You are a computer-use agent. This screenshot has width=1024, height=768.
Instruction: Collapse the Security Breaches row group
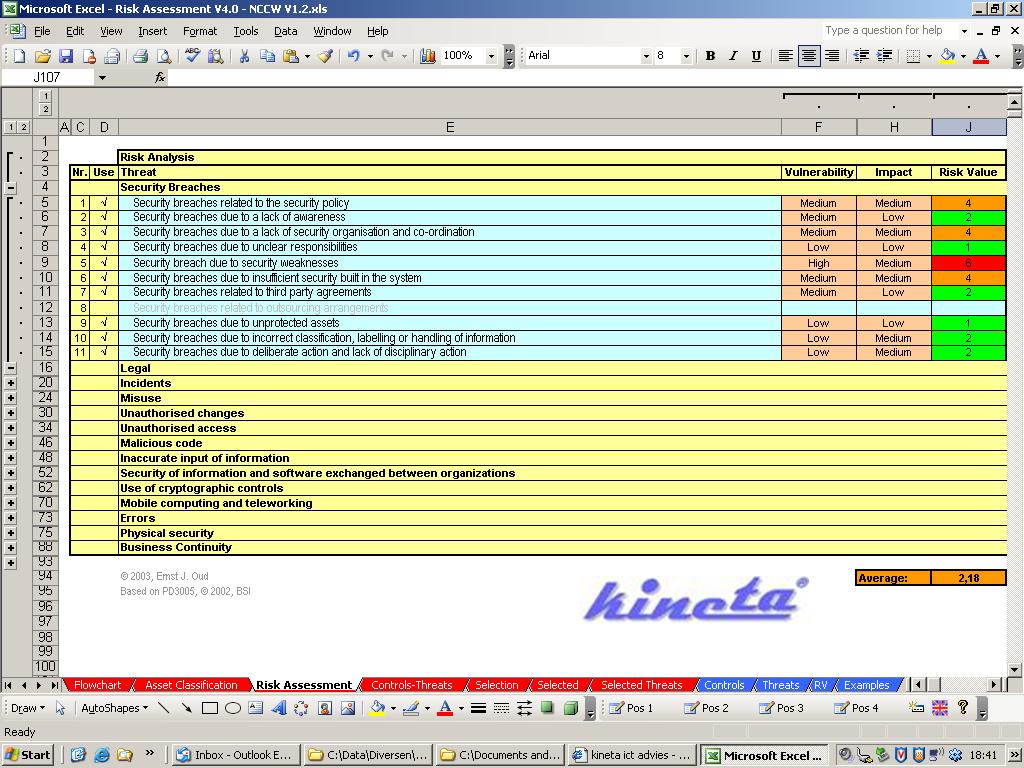pyautogui.click(x=11, y=187)
